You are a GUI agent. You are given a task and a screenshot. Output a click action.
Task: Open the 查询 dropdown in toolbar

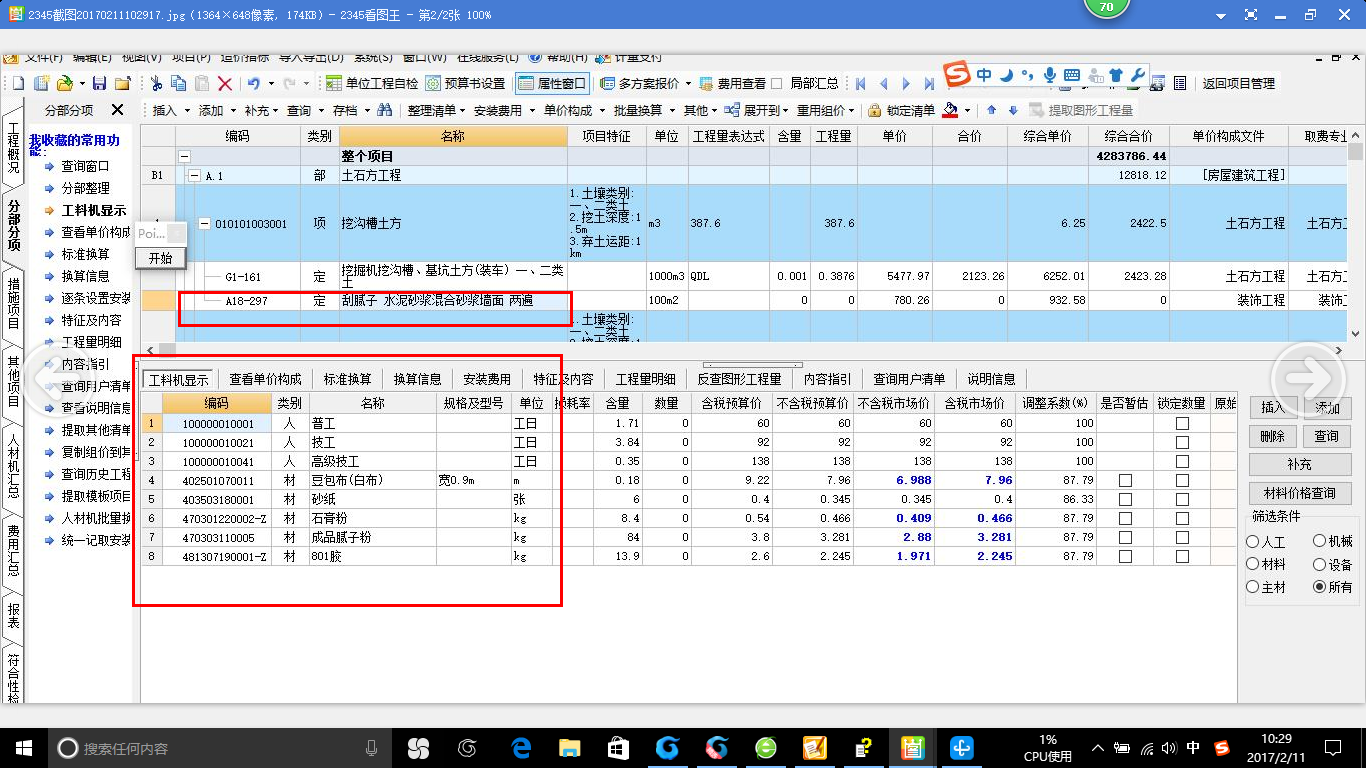click(305, 110)
